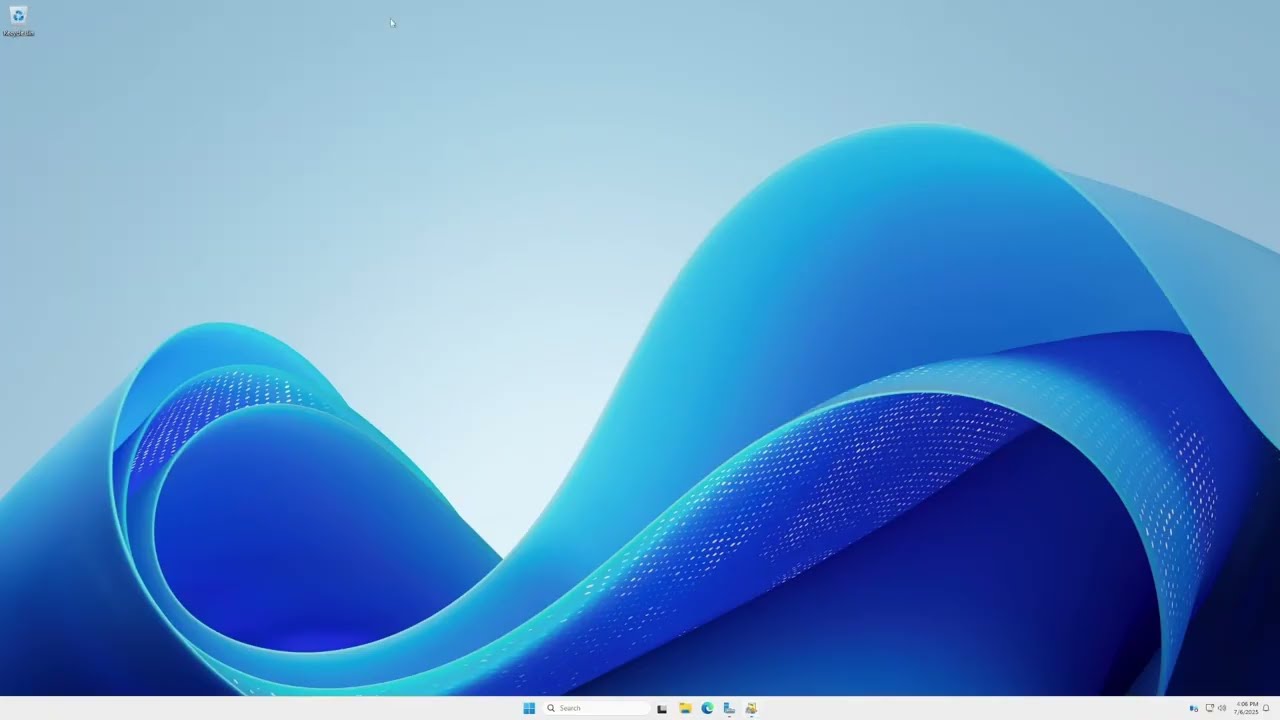Click the taskbar Search box

pyautogui.click(x=597, y=708)
